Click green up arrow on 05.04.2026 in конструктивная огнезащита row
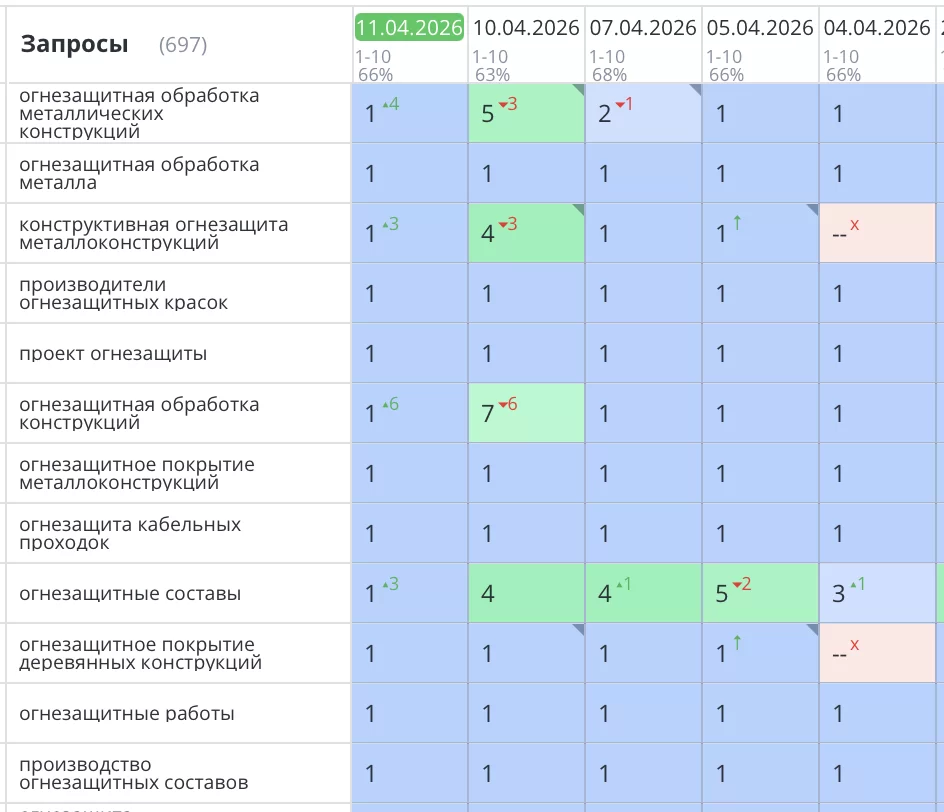 point(737,224)
